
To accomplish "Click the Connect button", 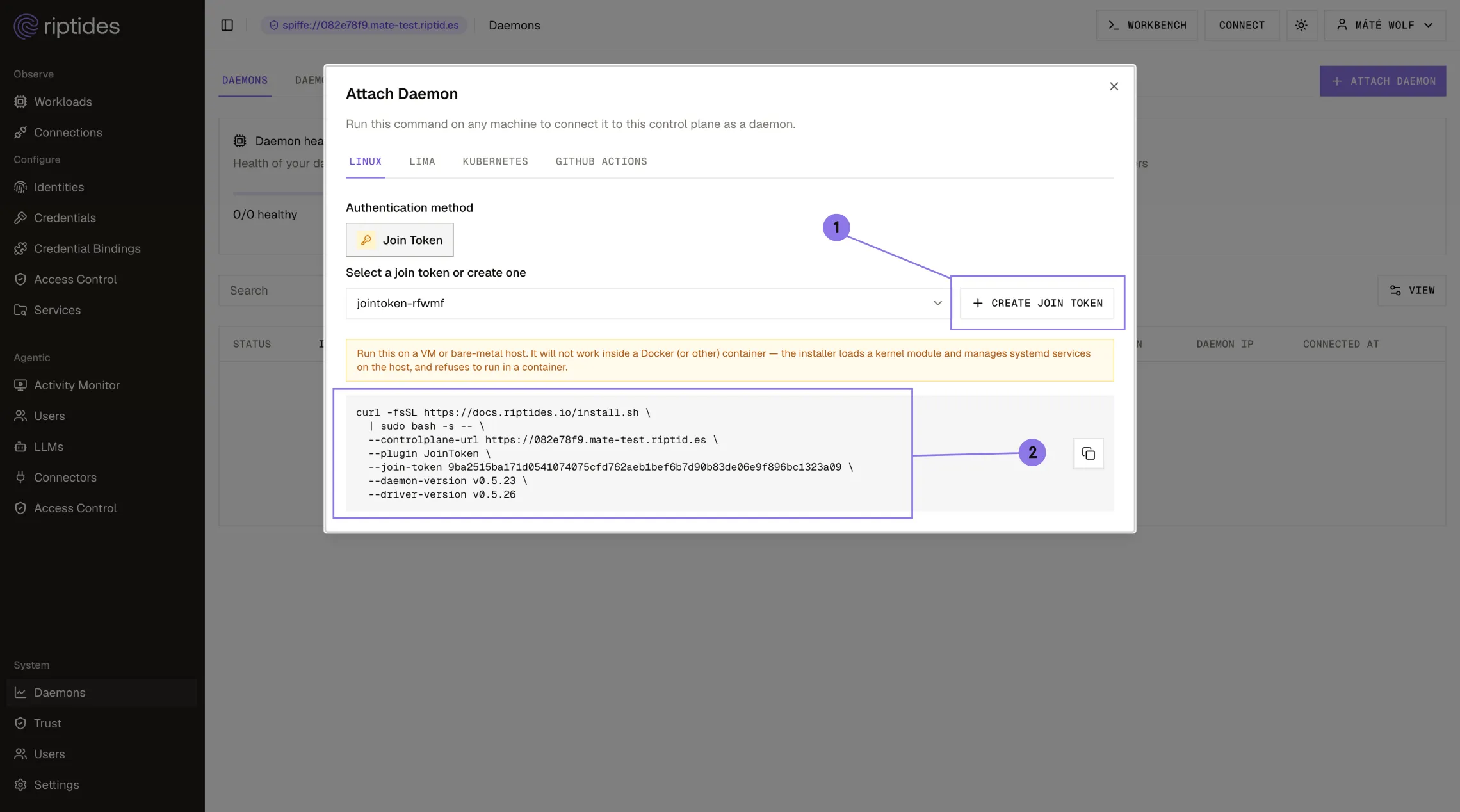I will [1242, 25].
